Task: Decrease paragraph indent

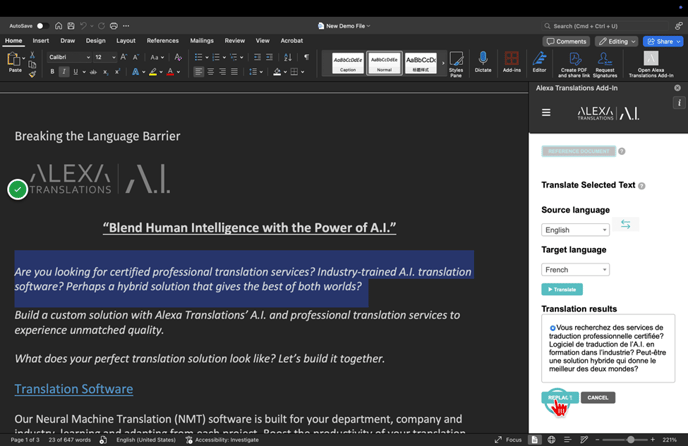Action: tap(257, 57)
